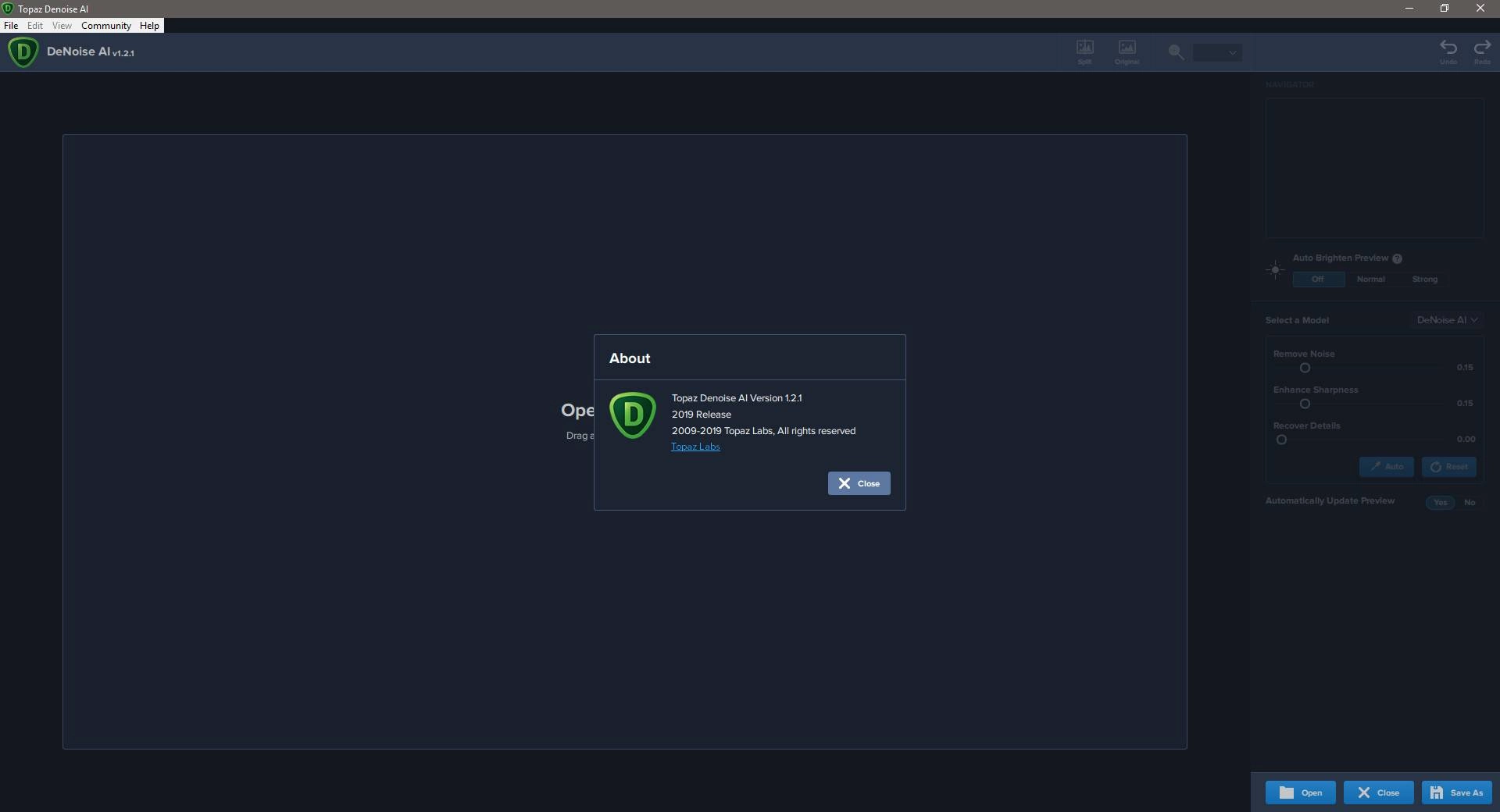Enable automatic preview update with Yes

pos(1440,503)
